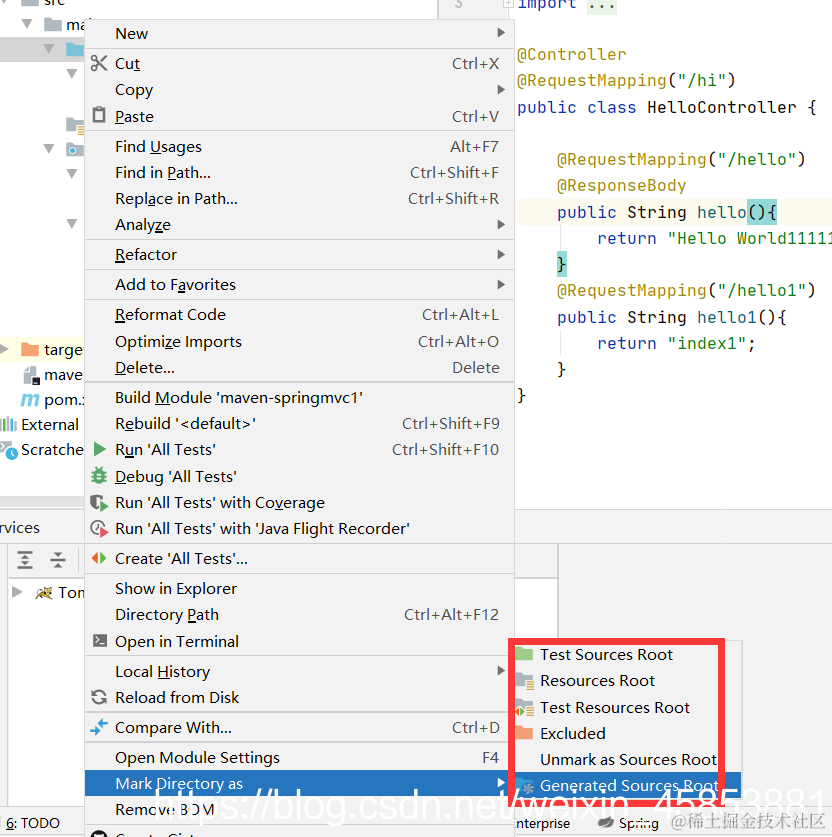Expand the Copy submenu arrow

pos(501,89)
